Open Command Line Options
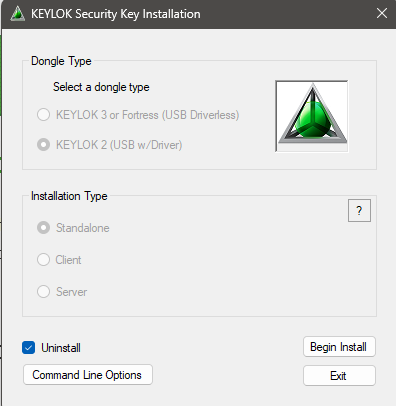Screen dimensions: 396x406 click(x=88, y=375)
